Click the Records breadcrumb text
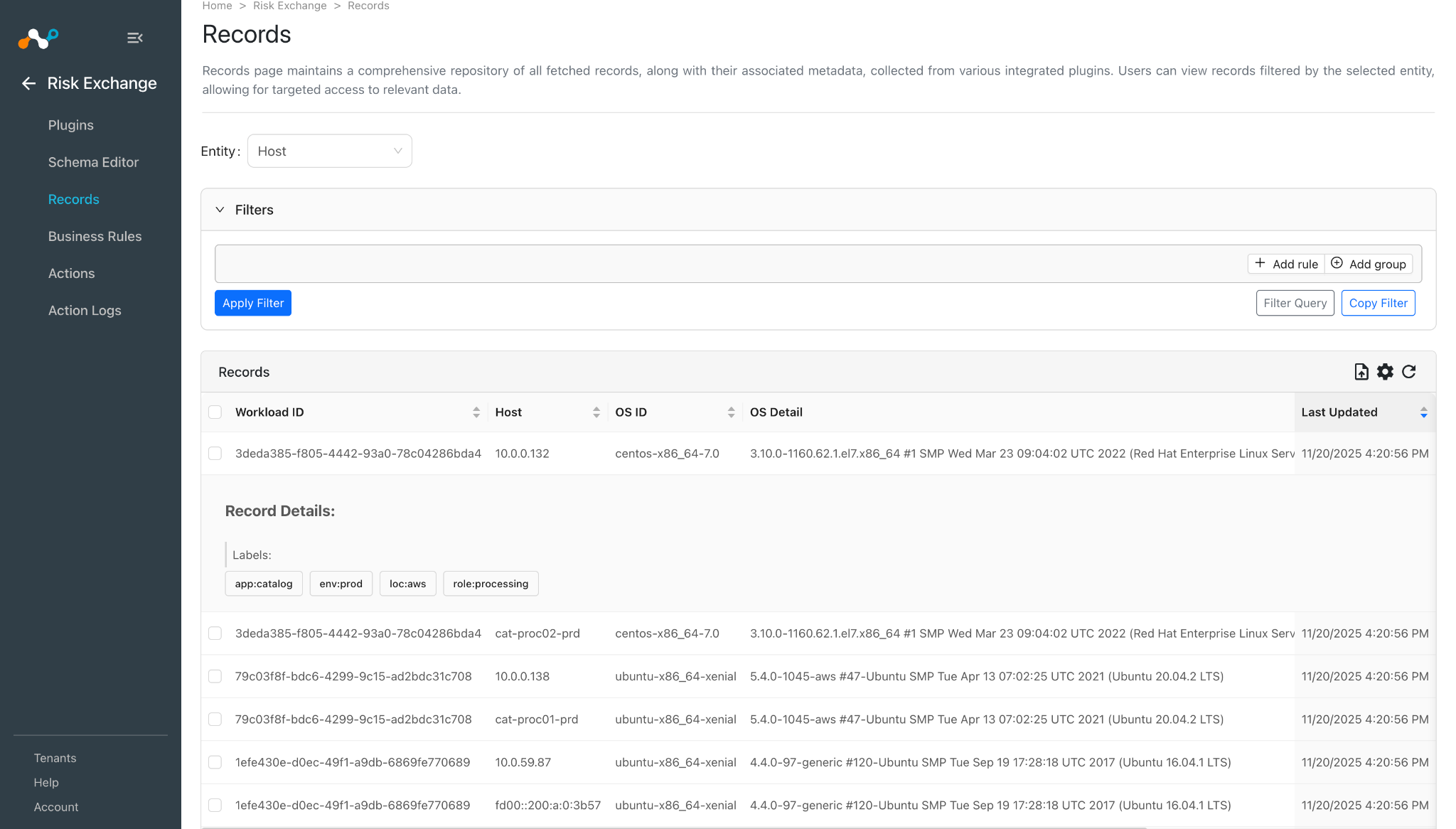The image size is (1456, 829). coord(368,6)
